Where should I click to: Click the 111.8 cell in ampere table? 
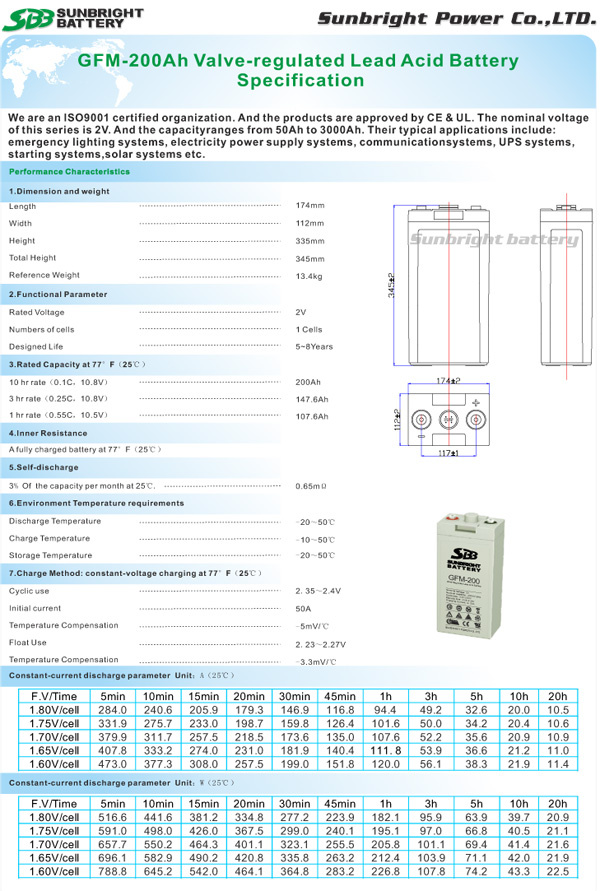[386, 750]
